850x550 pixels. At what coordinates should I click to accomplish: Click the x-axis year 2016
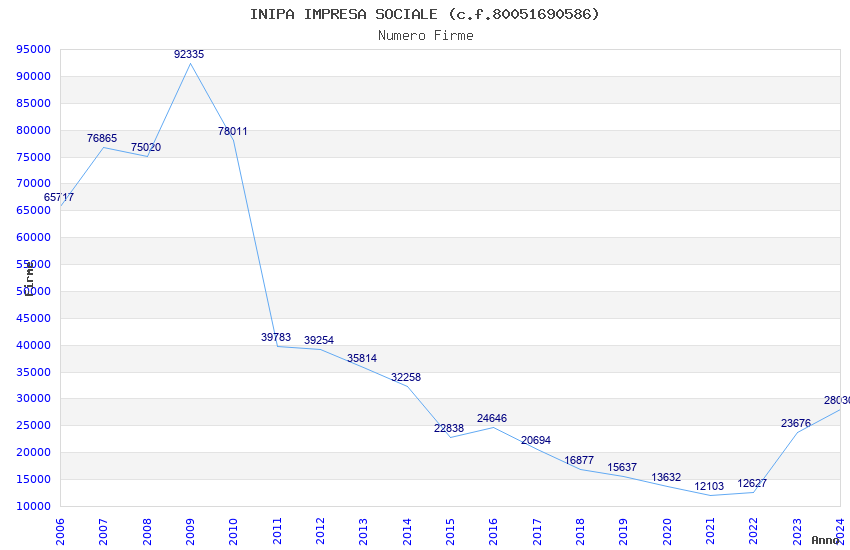tap(494, 531)
